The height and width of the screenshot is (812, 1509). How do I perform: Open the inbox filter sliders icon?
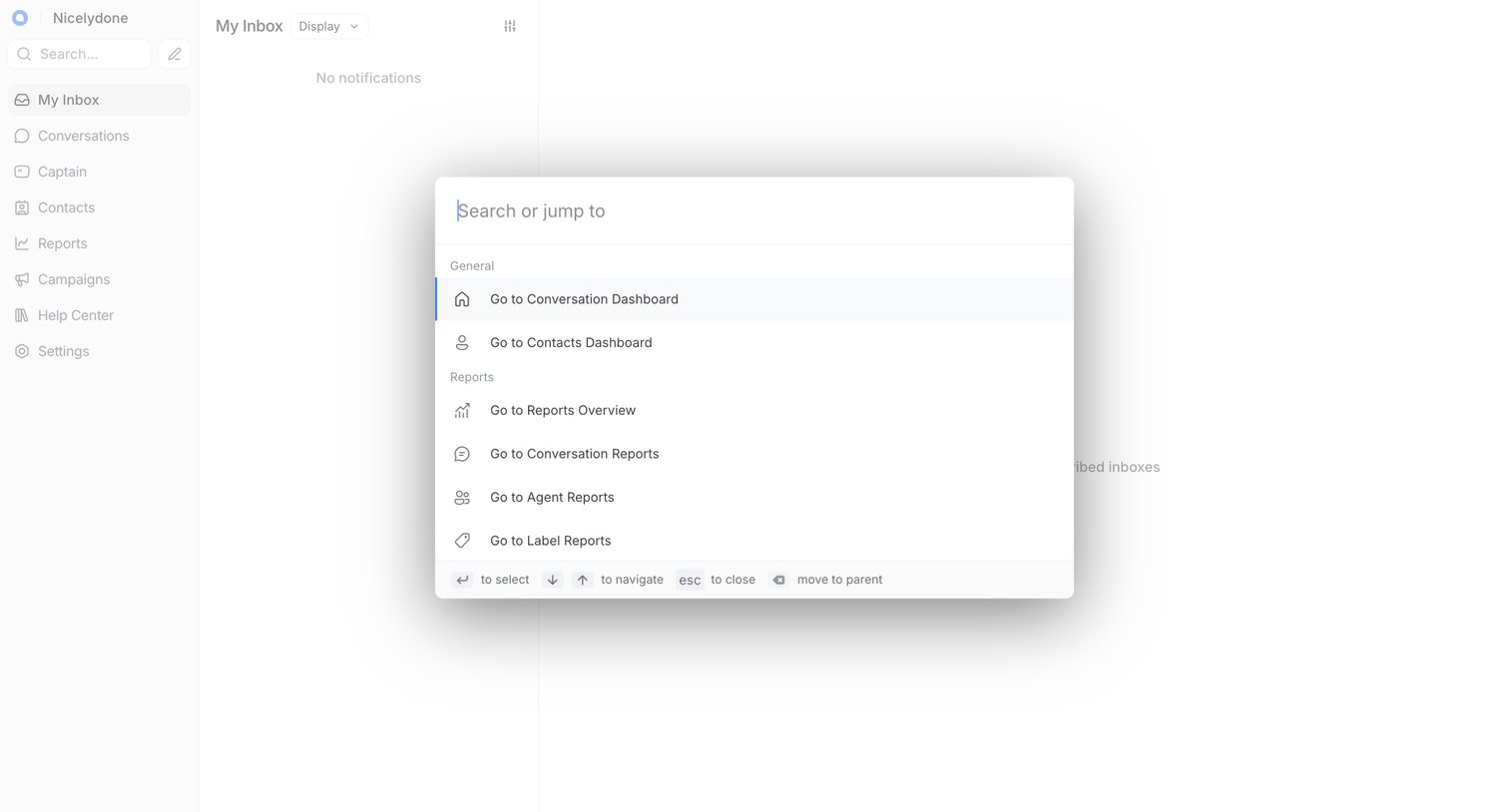(x=510, y=26)
